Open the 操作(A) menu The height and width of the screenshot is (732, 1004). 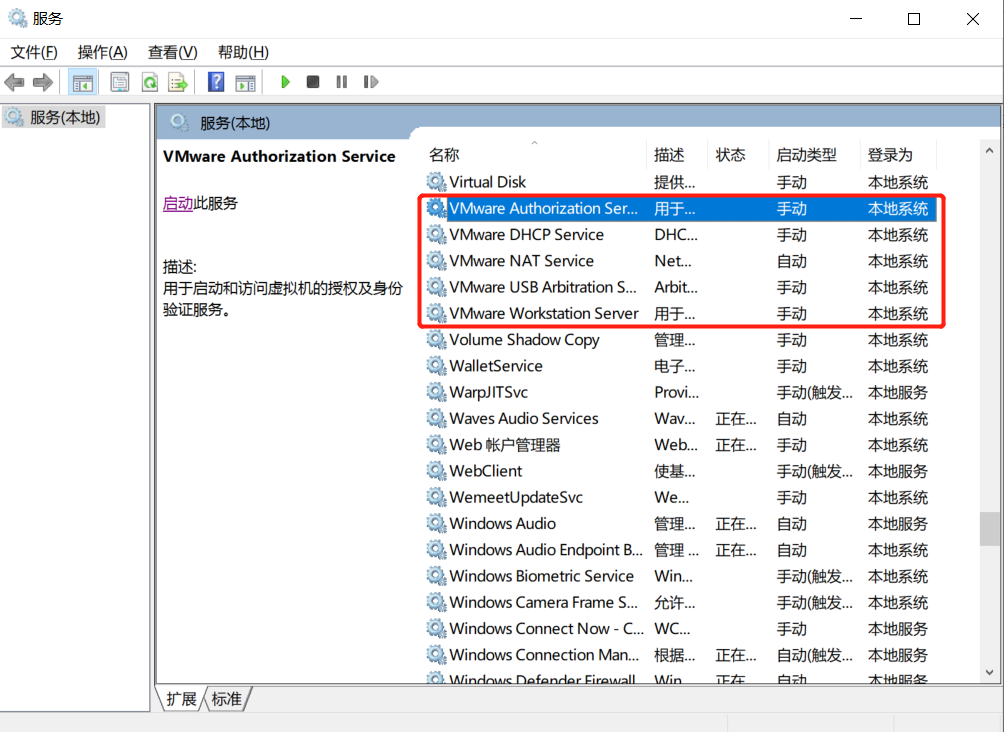[101, 52]
